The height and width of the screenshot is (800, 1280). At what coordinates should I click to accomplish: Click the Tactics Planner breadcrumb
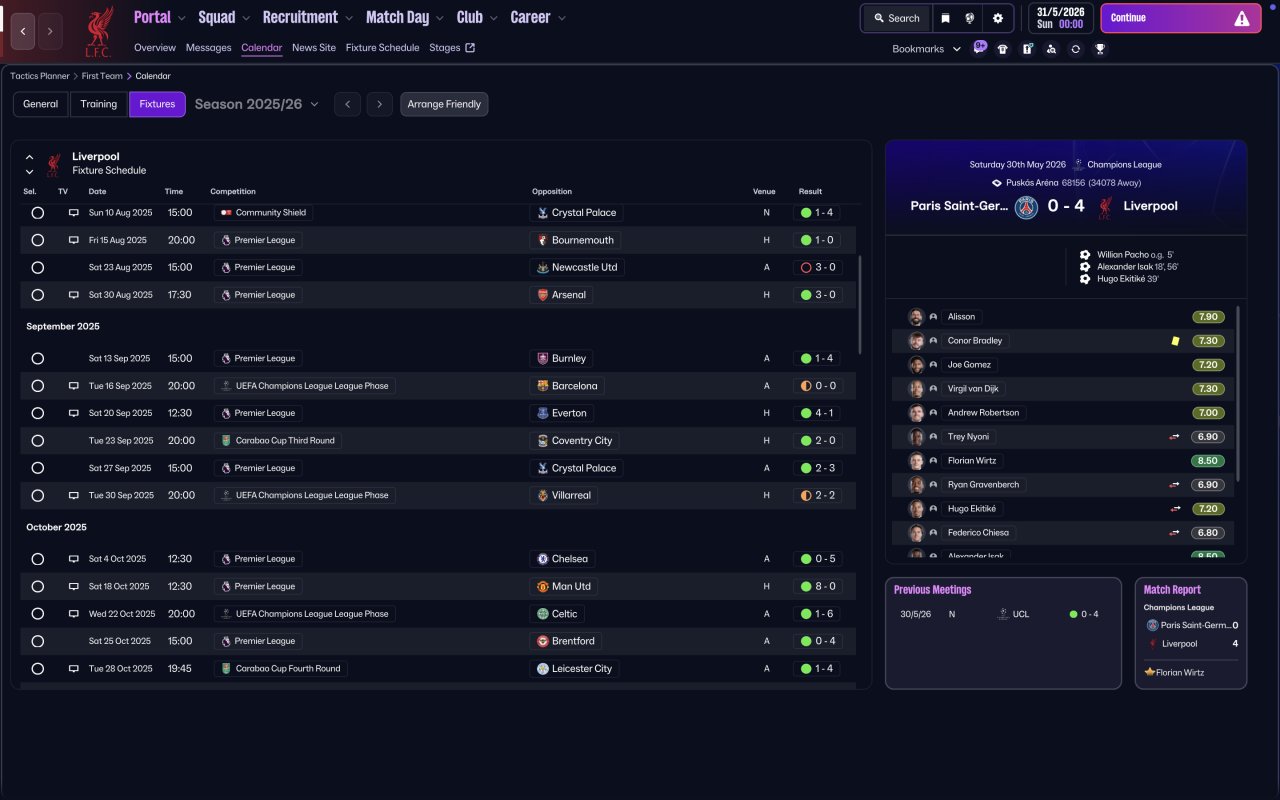(x=40, y=76)
